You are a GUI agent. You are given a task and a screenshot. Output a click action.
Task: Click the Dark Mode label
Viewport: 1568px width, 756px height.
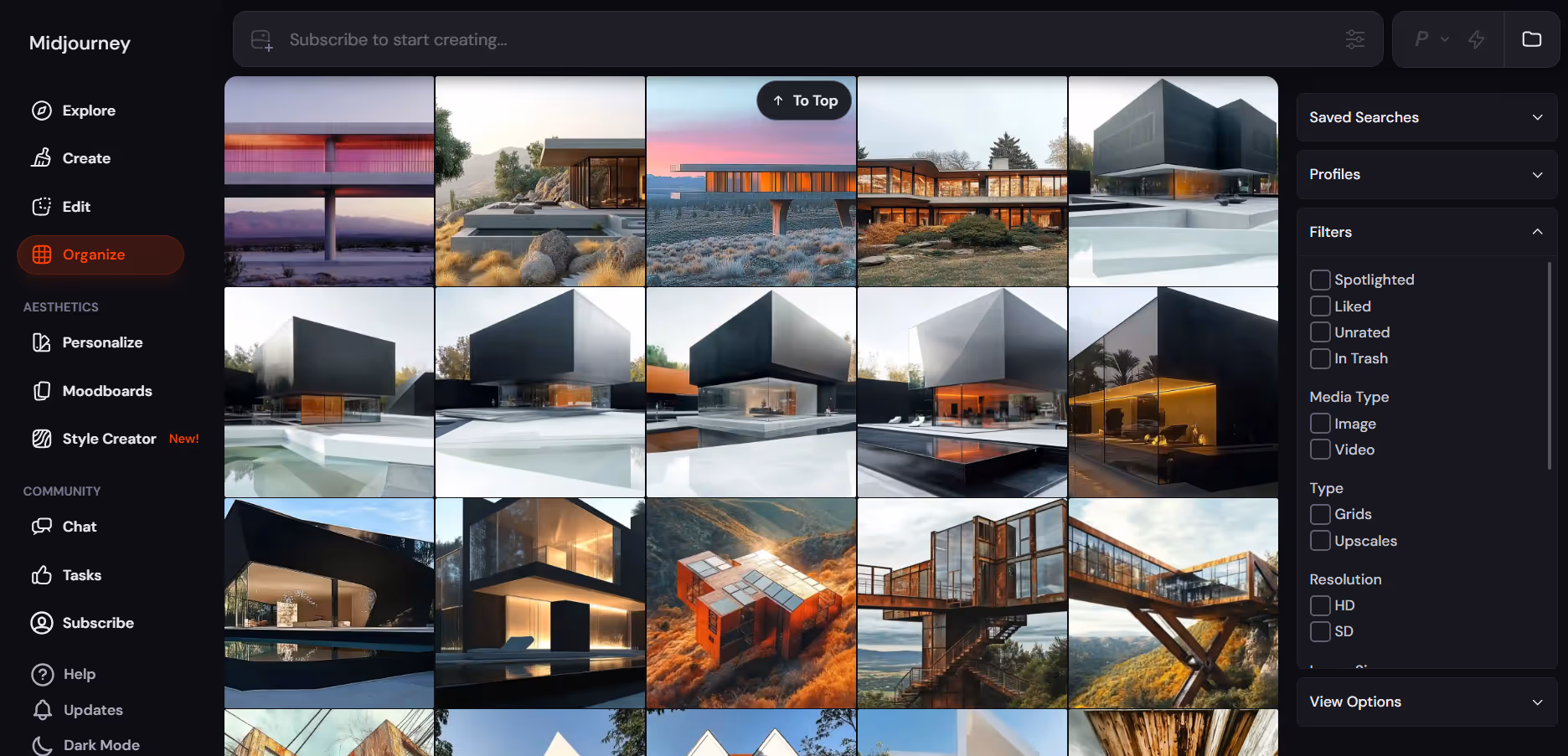coord(101,745)
